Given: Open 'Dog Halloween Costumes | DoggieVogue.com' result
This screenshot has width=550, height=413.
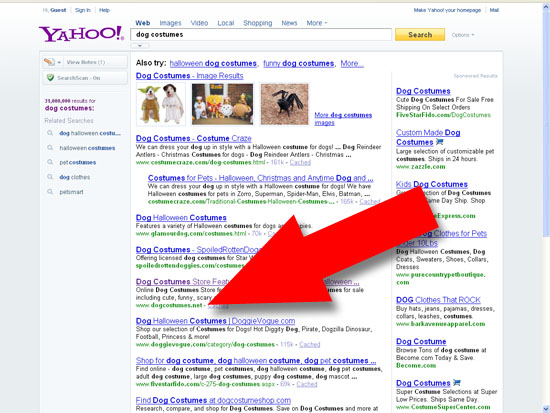Looking at the screenshot, I should tap(215, 321).
